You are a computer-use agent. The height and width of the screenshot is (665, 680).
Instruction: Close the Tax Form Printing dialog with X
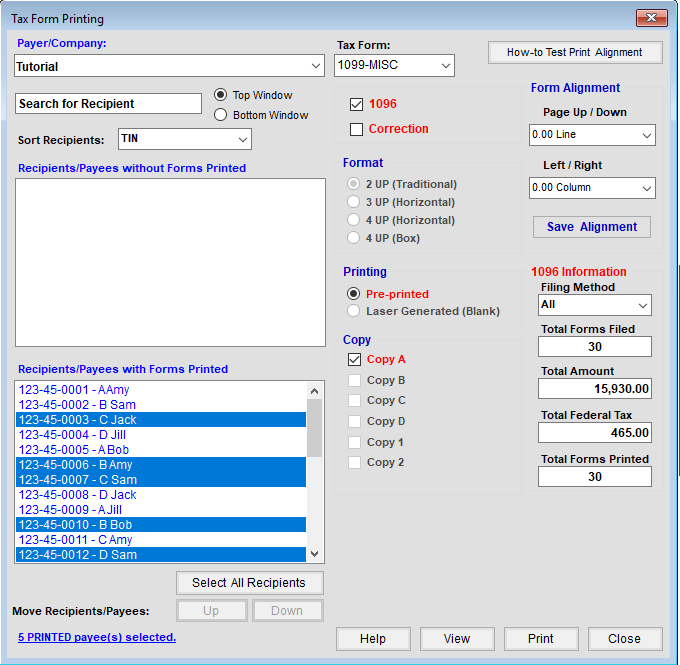(x=651, y=18)
